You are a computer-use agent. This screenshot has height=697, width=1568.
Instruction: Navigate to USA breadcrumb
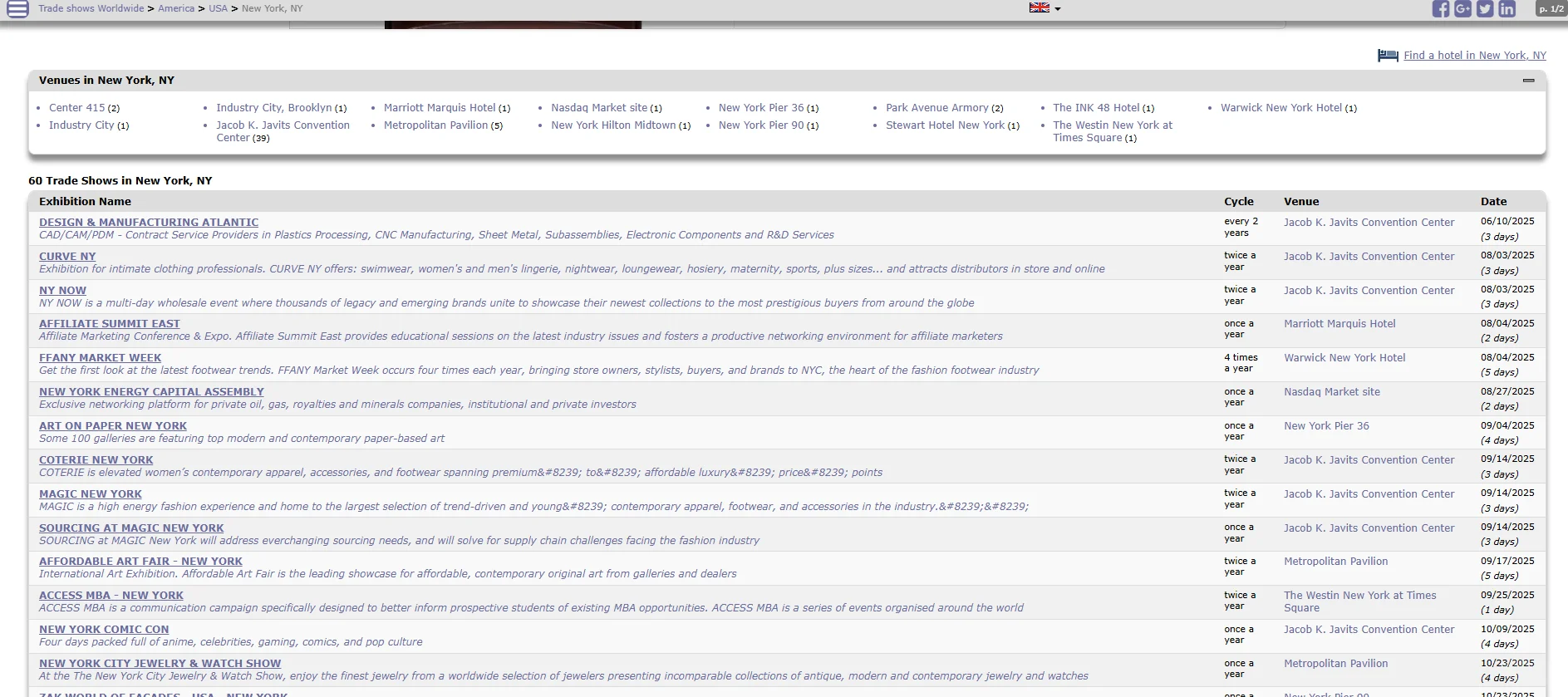click(x=218, y=8)
